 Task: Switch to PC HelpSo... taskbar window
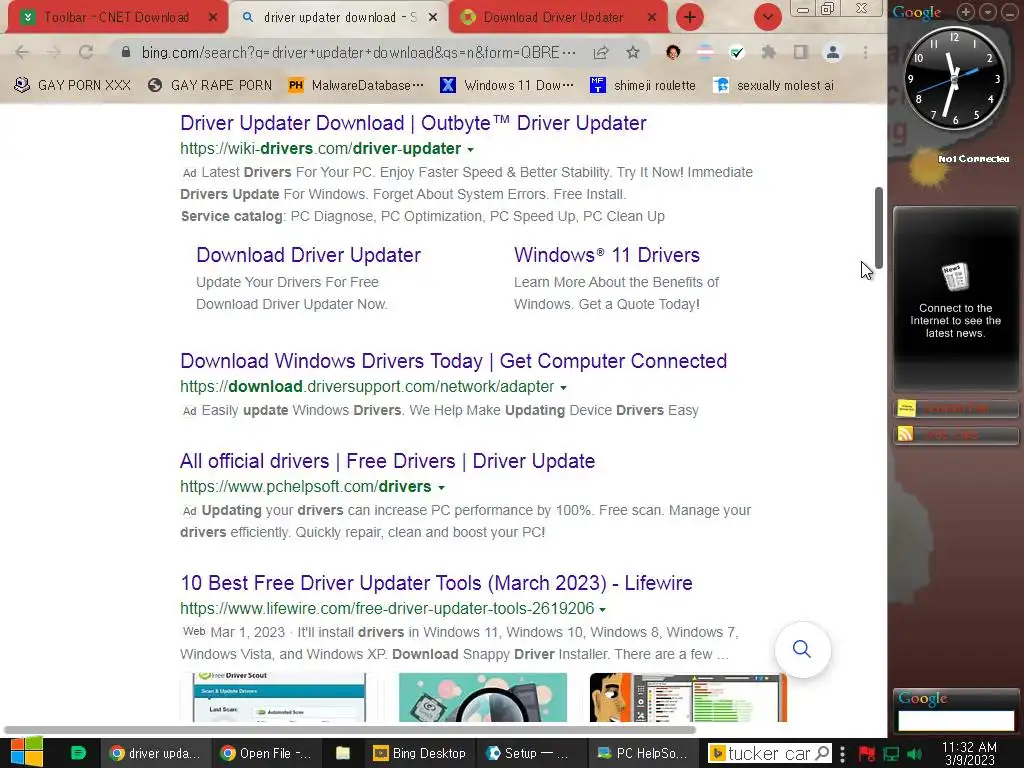coord(643,753)
